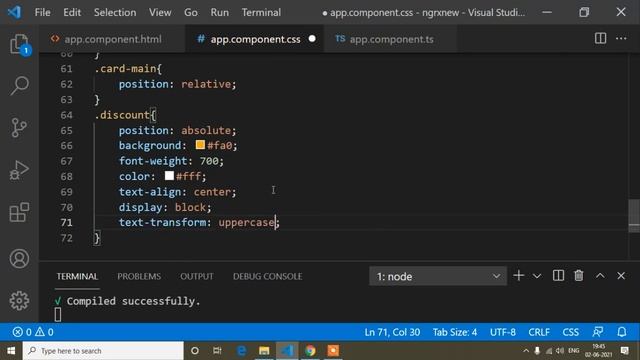640x360 pixels.
Task: Close the terminal panel
Action: pos(621,276)
